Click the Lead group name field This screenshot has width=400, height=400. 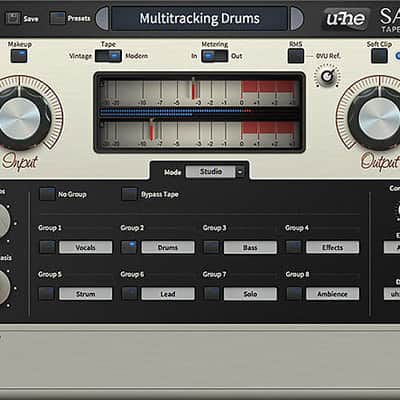[168, 294]
